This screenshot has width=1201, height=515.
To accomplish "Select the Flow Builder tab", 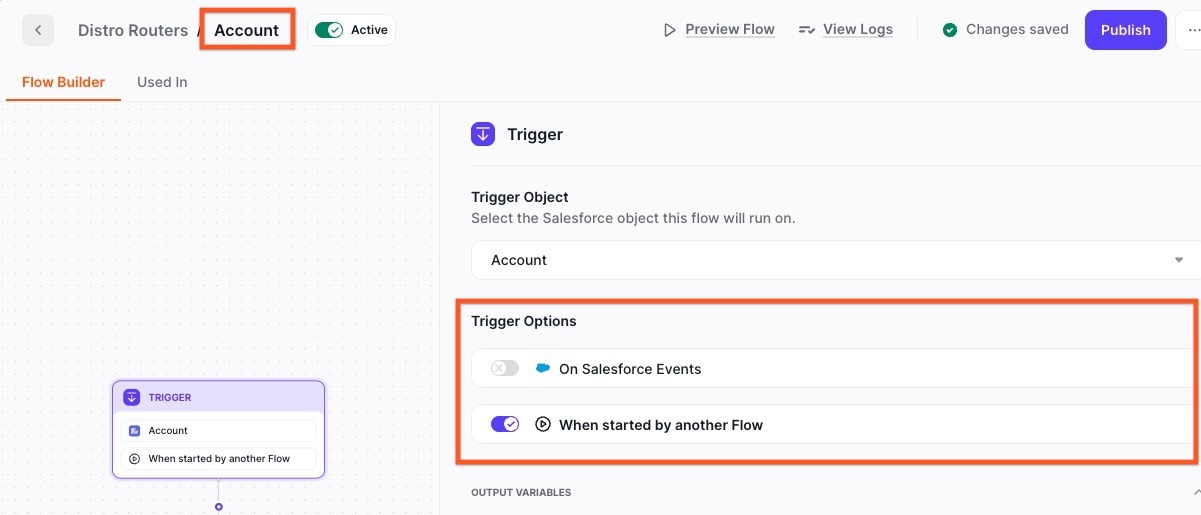I will pos(63,82).
